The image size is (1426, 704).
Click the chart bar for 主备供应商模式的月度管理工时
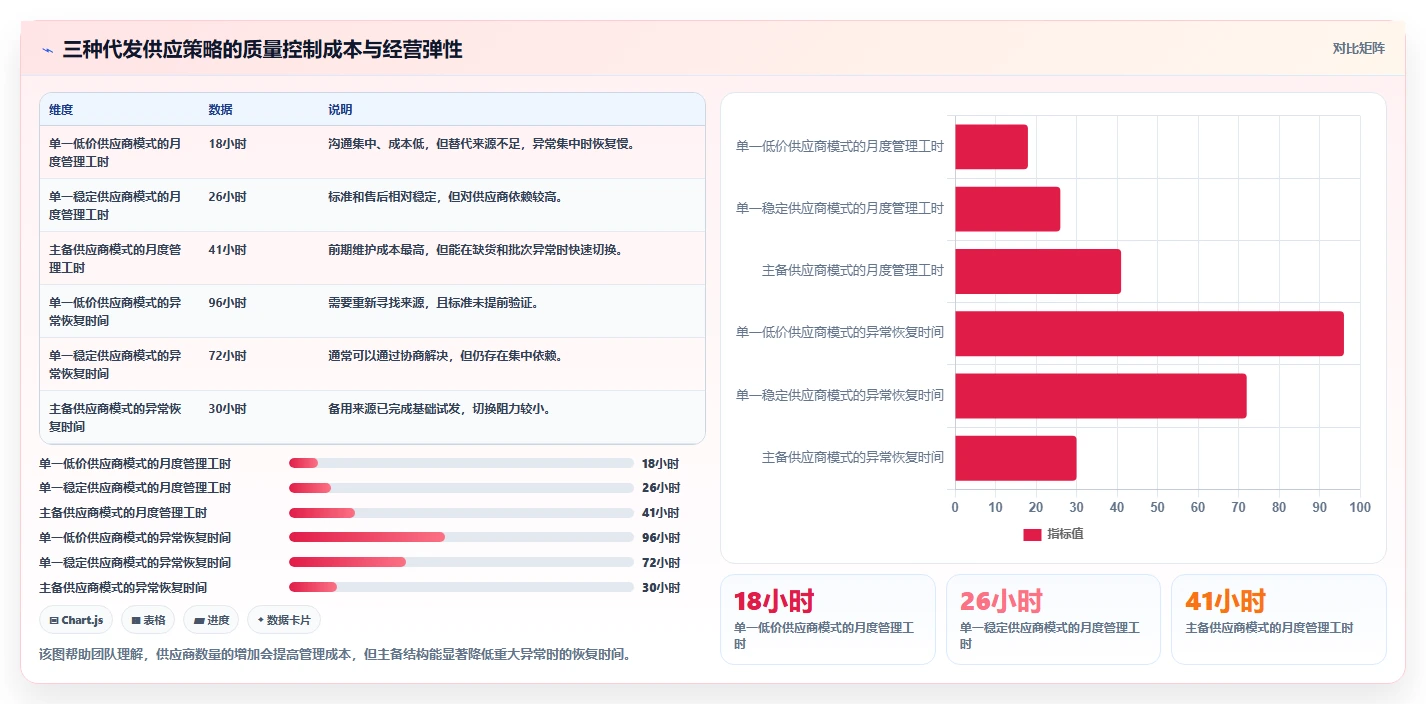(1038, 271)
